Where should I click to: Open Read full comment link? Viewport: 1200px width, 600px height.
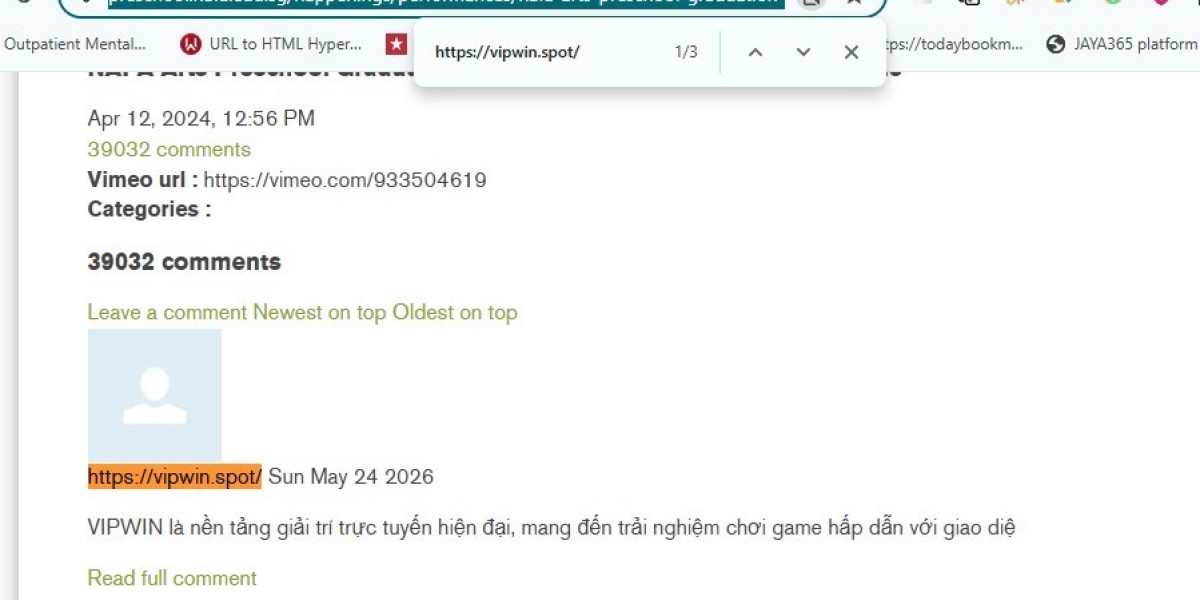pyautogui.click(x=172, y=578)
